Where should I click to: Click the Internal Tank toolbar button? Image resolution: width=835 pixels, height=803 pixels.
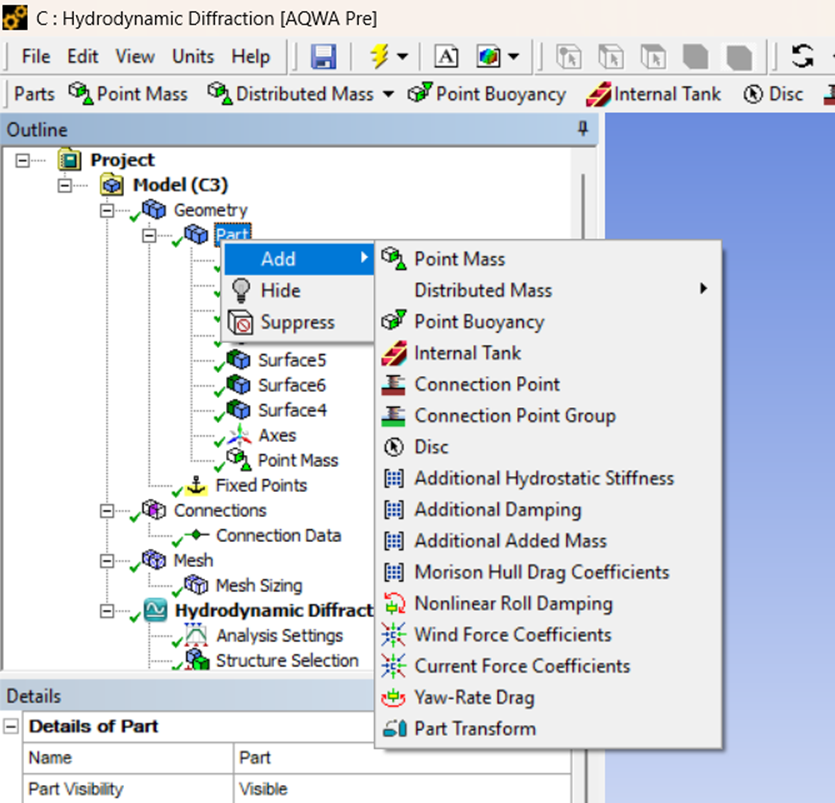tap(653, 94)
